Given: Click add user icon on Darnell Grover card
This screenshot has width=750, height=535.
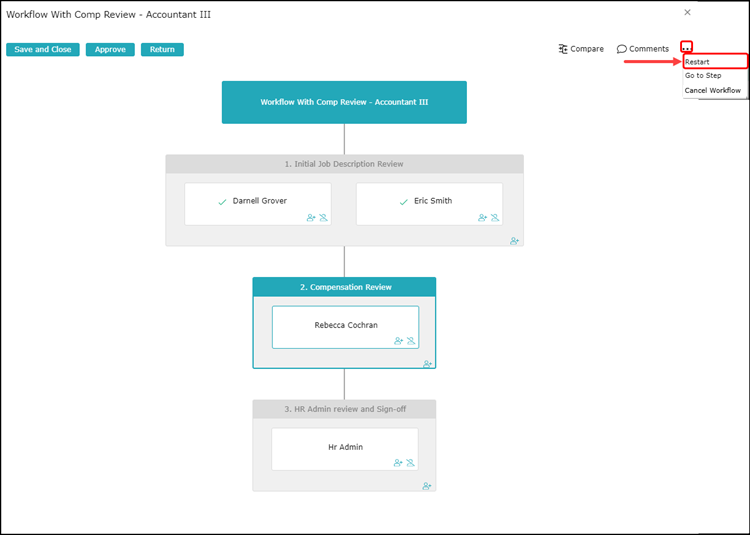Looking at the screenshot, I should (x=312, y=217).
